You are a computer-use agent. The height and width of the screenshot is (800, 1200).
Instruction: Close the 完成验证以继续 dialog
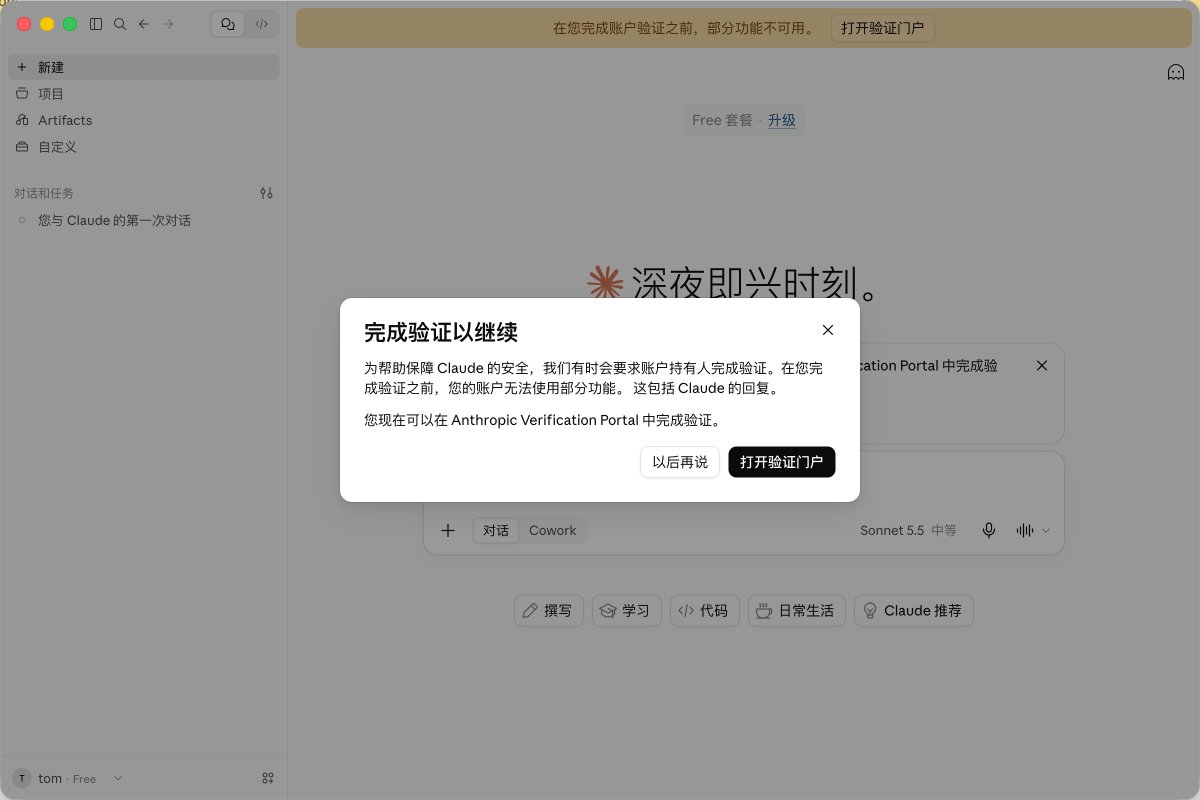tap(827, 330)
